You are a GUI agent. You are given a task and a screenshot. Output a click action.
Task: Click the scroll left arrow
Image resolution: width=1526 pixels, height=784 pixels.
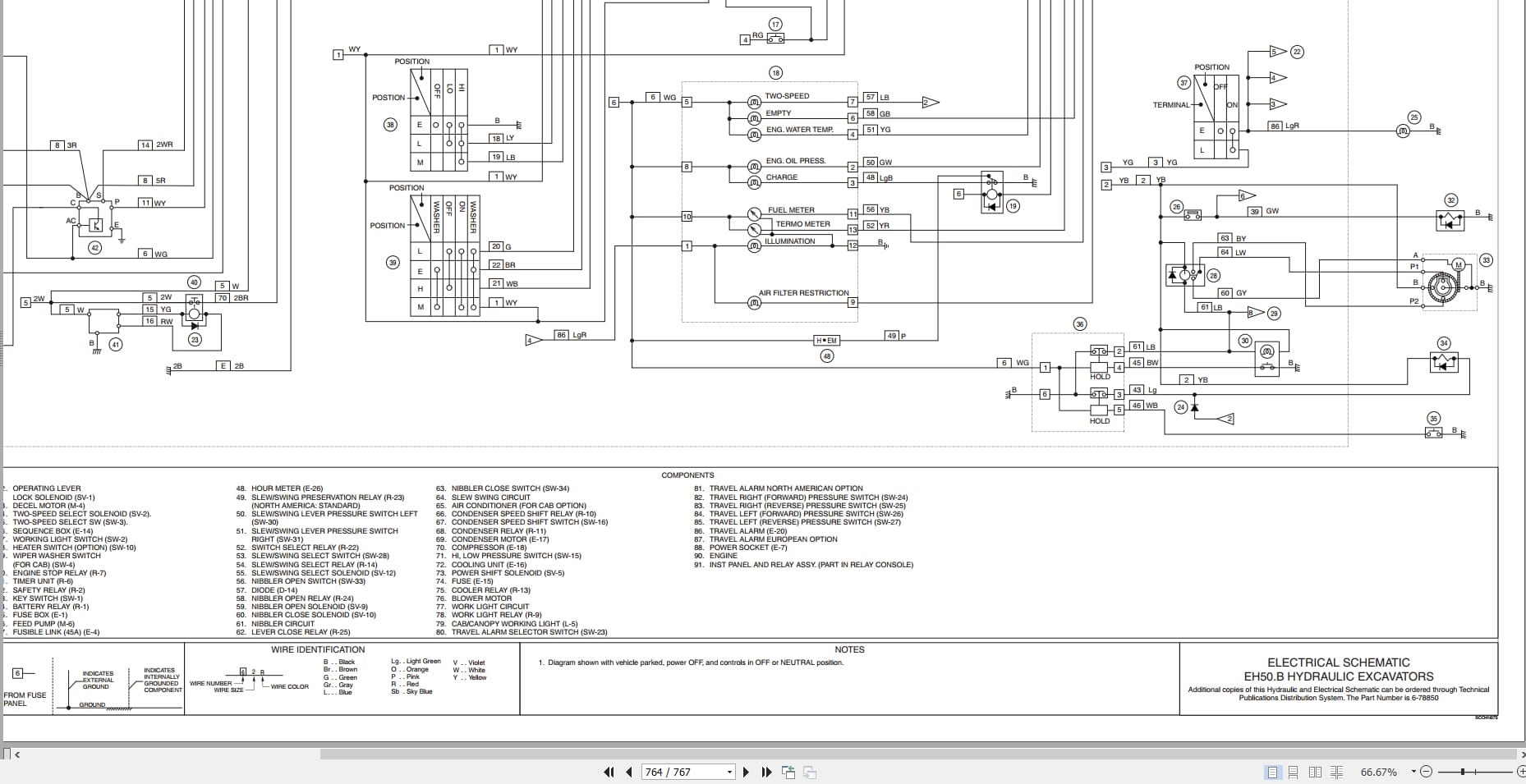[17, 754]
